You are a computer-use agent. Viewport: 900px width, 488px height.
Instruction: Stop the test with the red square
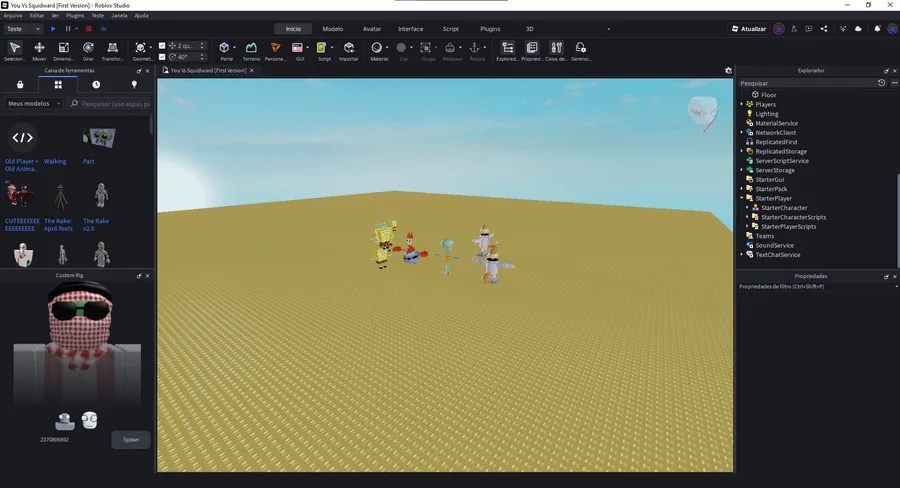pos(88,29)
